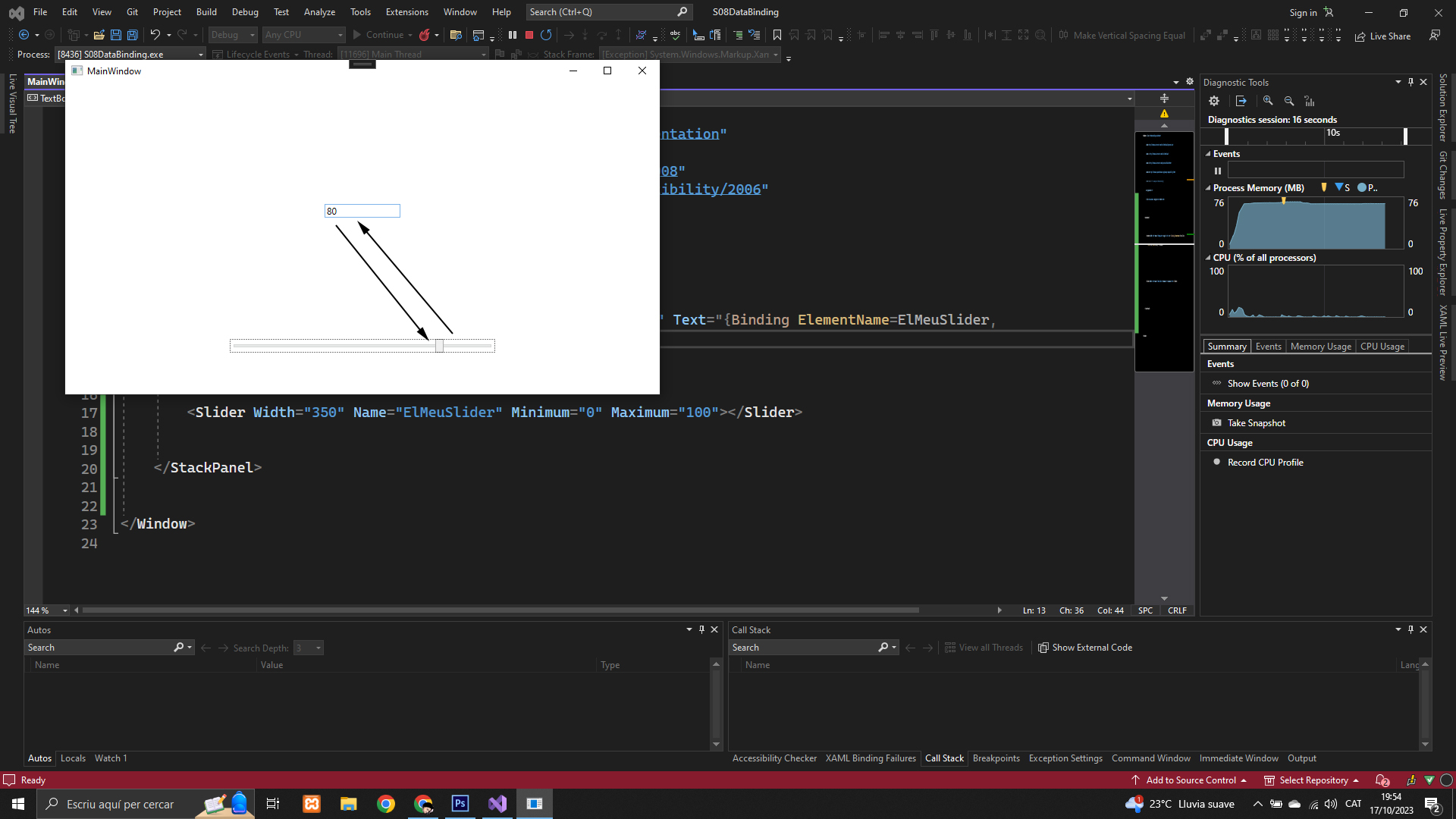Open the Debug menu
The height and width of the screenshot is (819, 1456).
(x=245, y=12)
